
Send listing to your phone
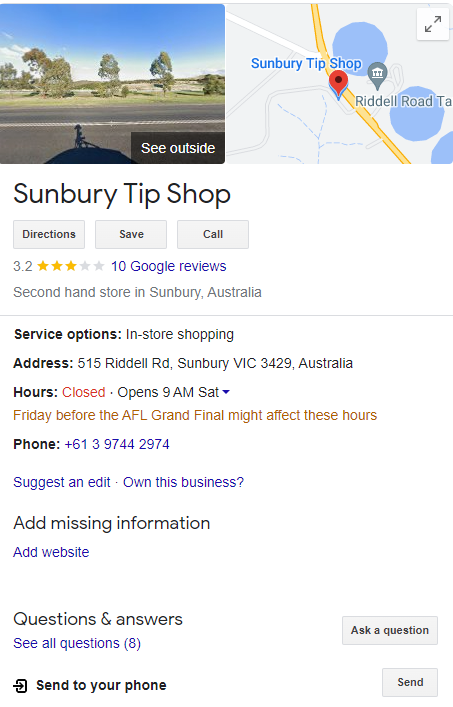tap(410, 682)
